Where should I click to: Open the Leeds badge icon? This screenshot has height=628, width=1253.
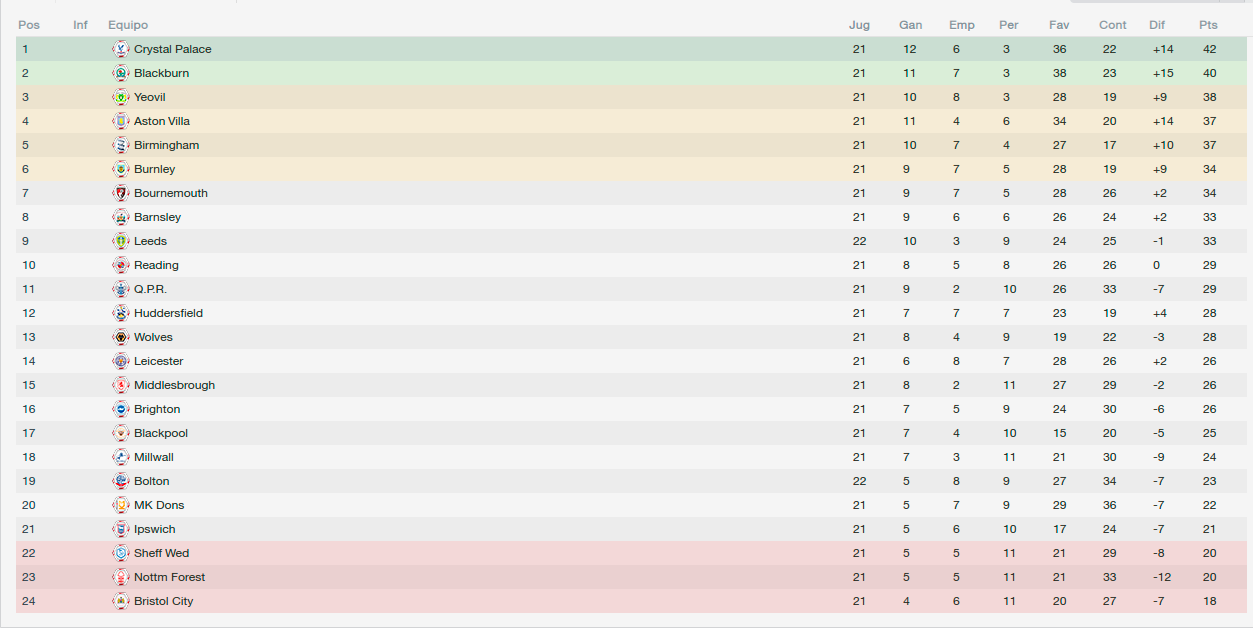(121, 241)
